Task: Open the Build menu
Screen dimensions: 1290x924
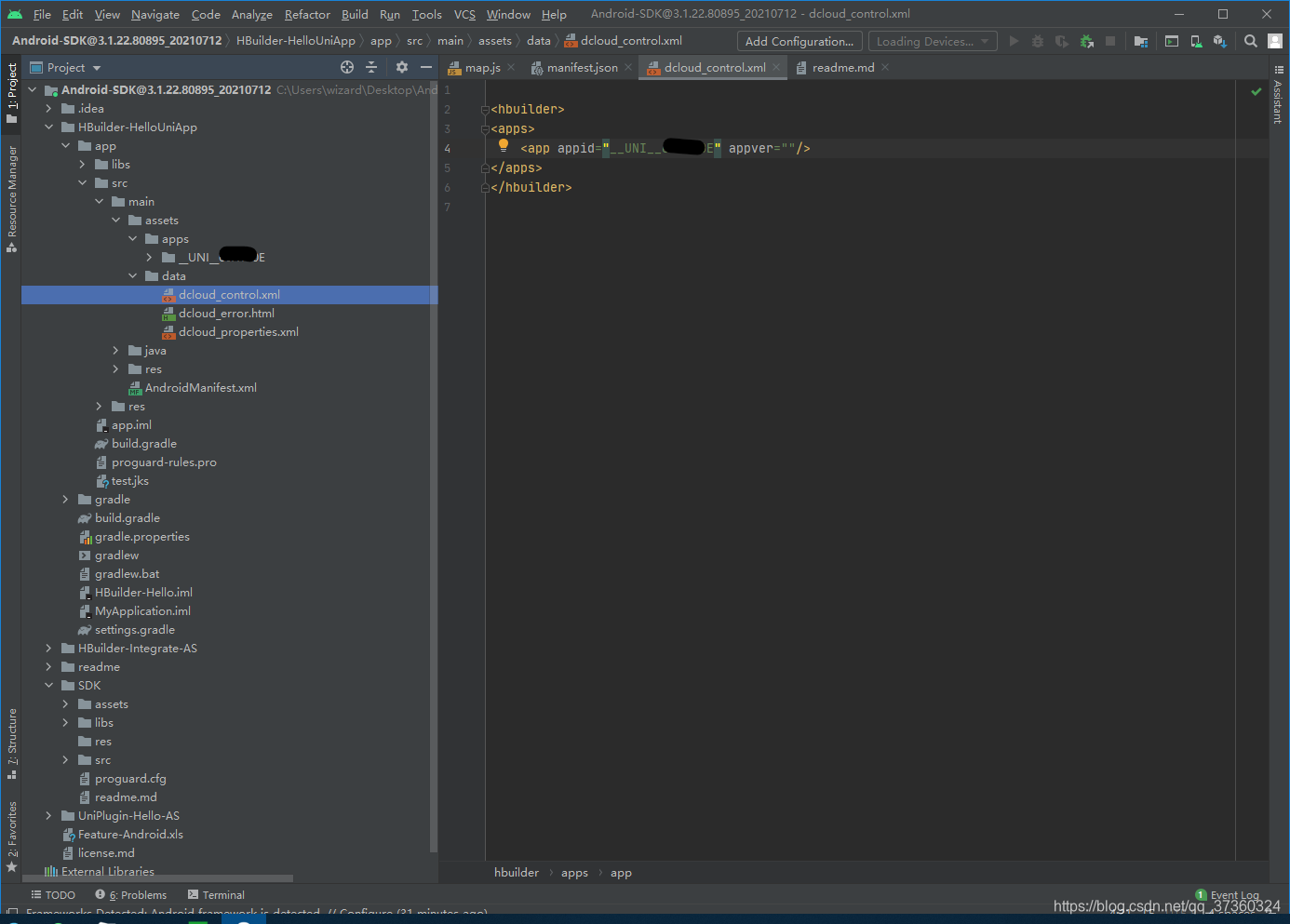Action: point(355,14)
